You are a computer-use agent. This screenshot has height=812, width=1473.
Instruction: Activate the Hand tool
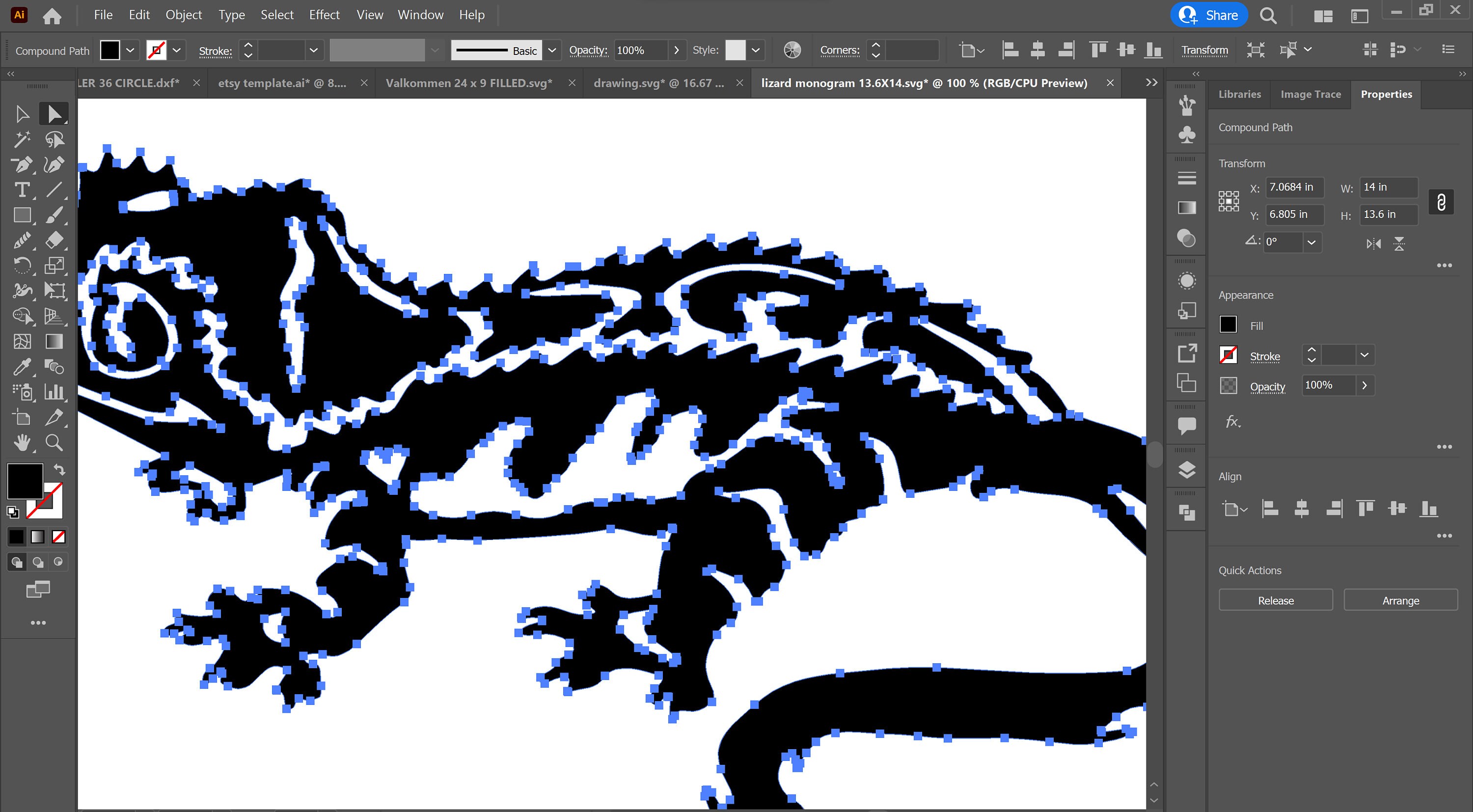pyautogui.click(x=23, y=442)
